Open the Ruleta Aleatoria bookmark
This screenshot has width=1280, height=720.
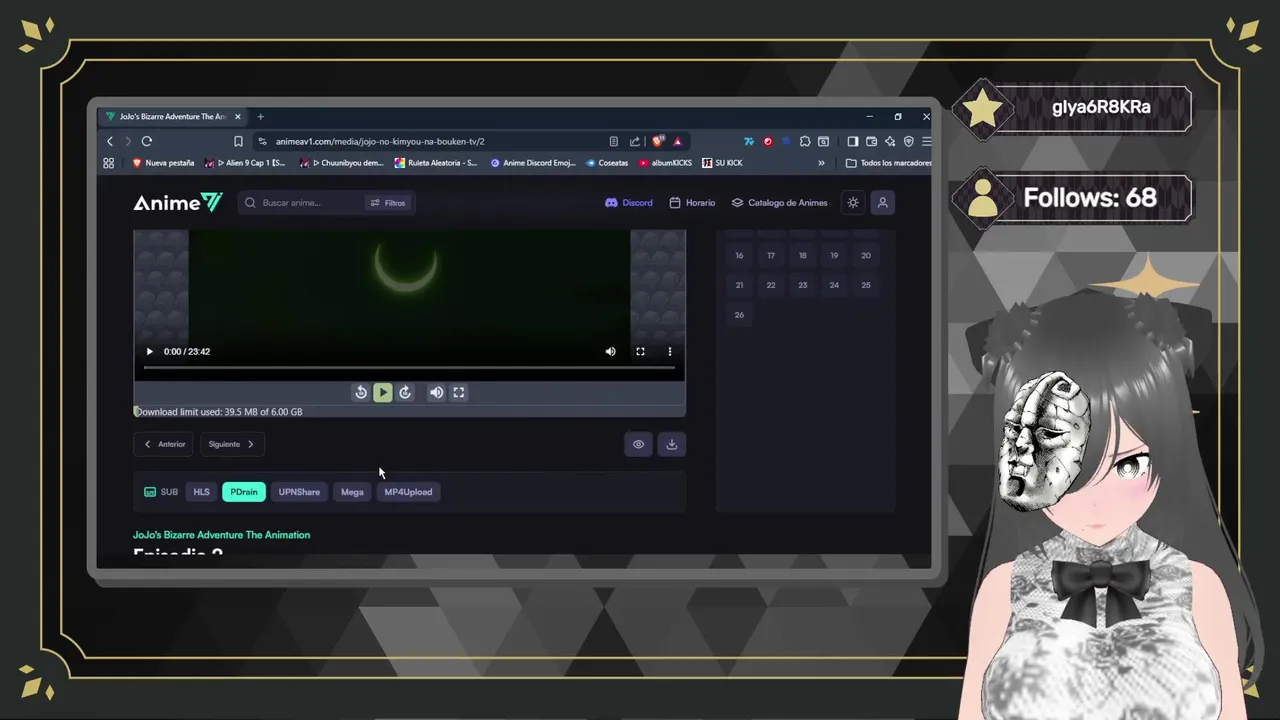[x=436, y=163]
